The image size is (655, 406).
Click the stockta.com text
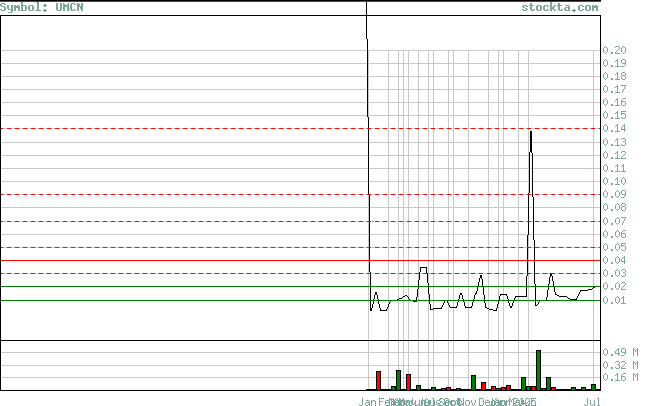click(560, 8)
